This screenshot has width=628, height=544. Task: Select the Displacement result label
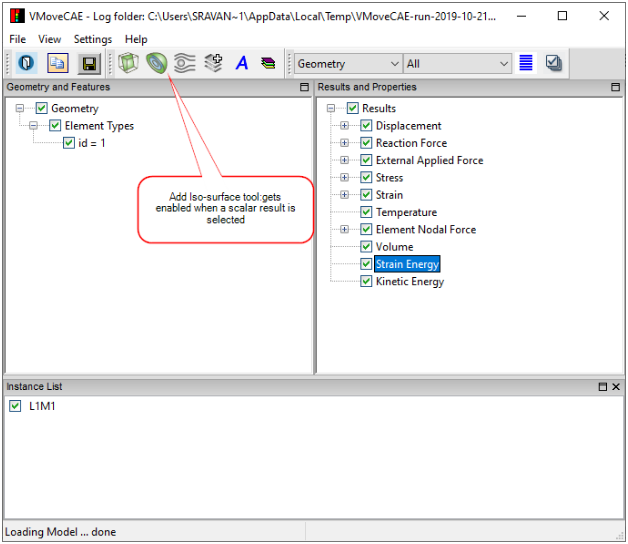tap(409, 126)
